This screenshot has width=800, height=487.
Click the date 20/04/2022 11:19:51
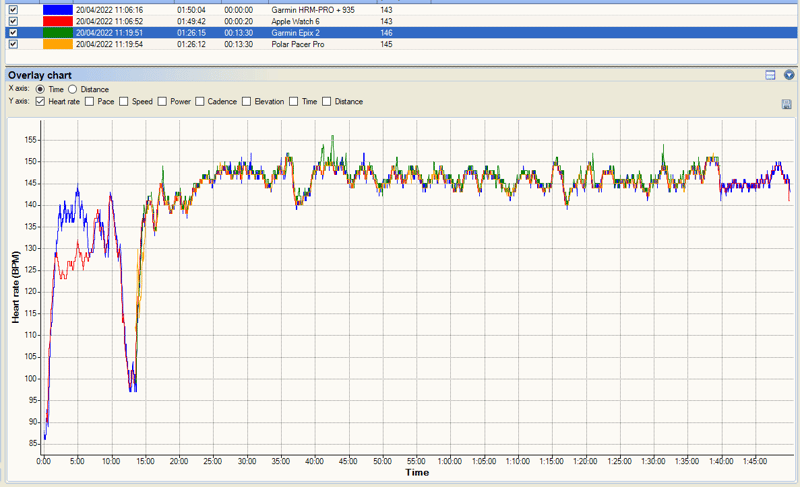(109, 33)
